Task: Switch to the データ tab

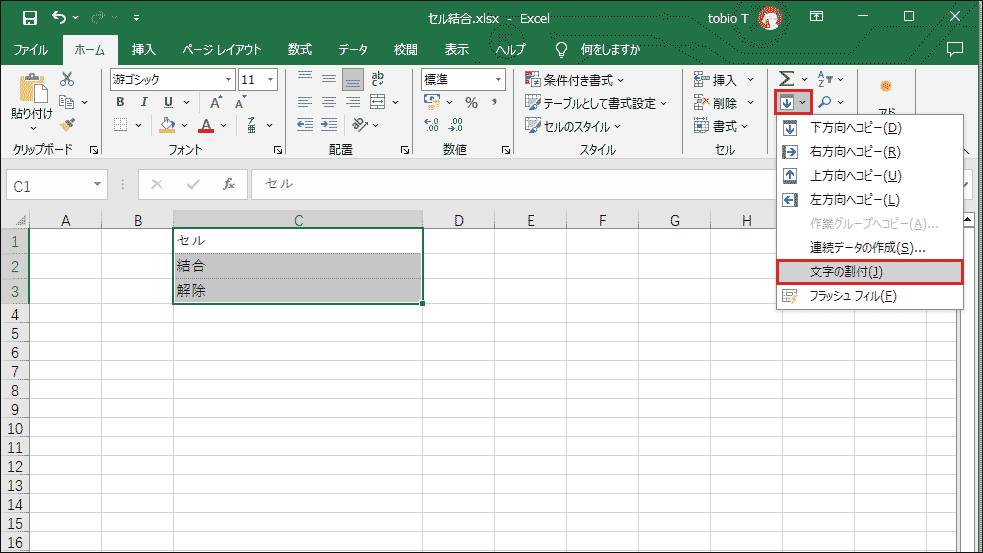Action: pyautogui.click(x=353, y=50)
